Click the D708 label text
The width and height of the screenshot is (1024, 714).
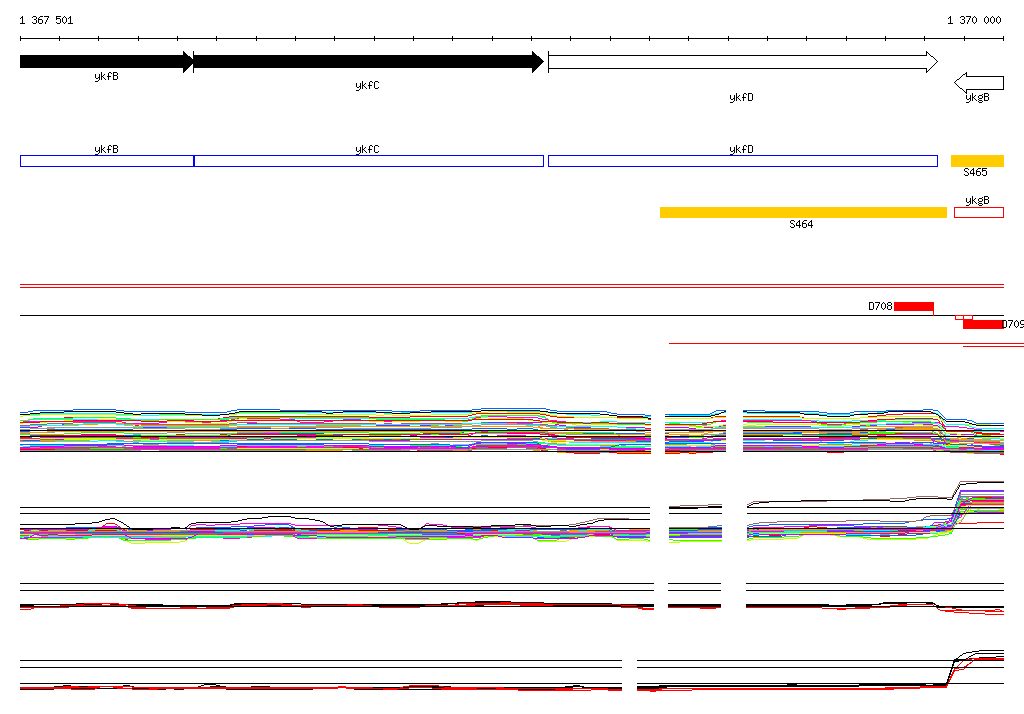pyautogui.click(x=880, y=306)
